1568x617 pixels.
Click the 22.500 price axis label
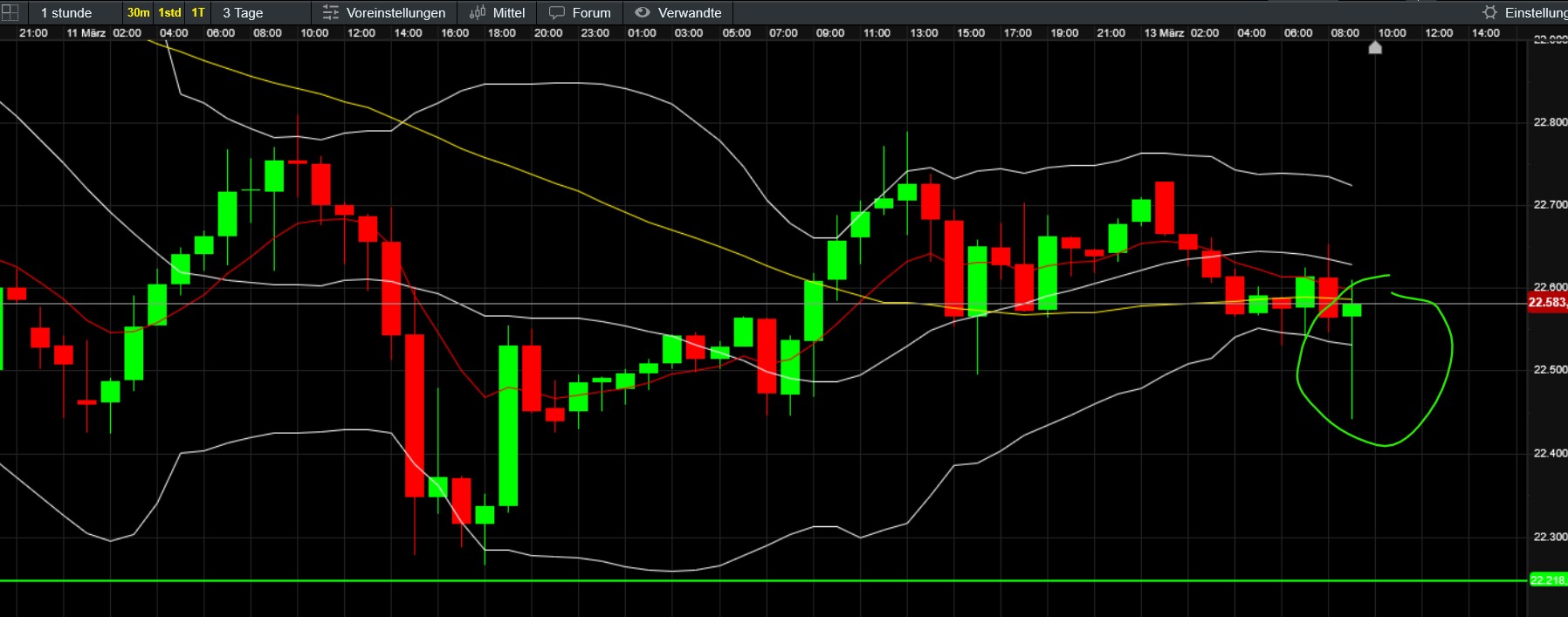pos(1550,369)
